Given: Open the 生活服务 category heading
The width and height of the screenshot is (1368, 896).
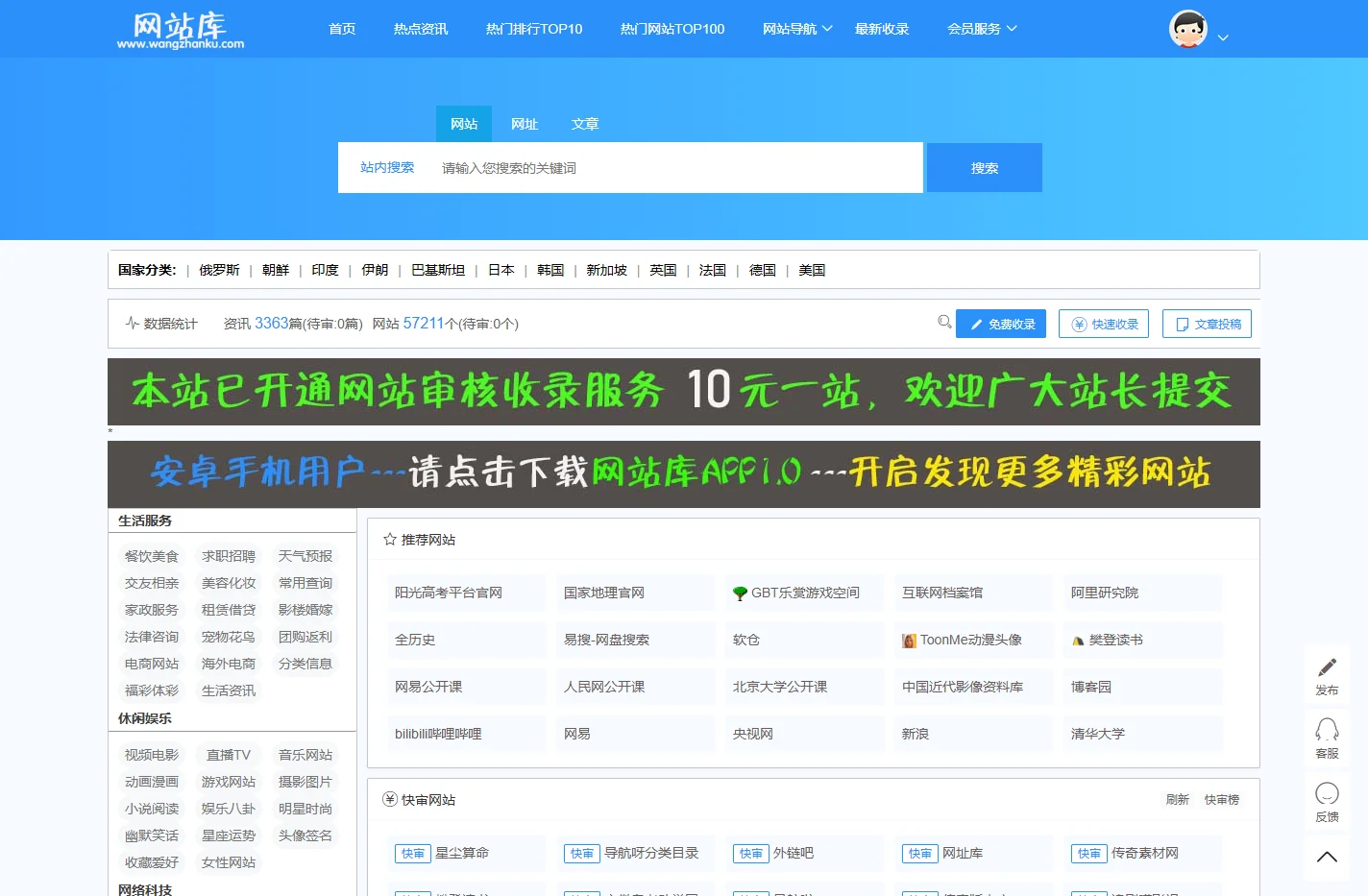Looking at the screenshot, I should pyautogui.click(x=145, y=521).
